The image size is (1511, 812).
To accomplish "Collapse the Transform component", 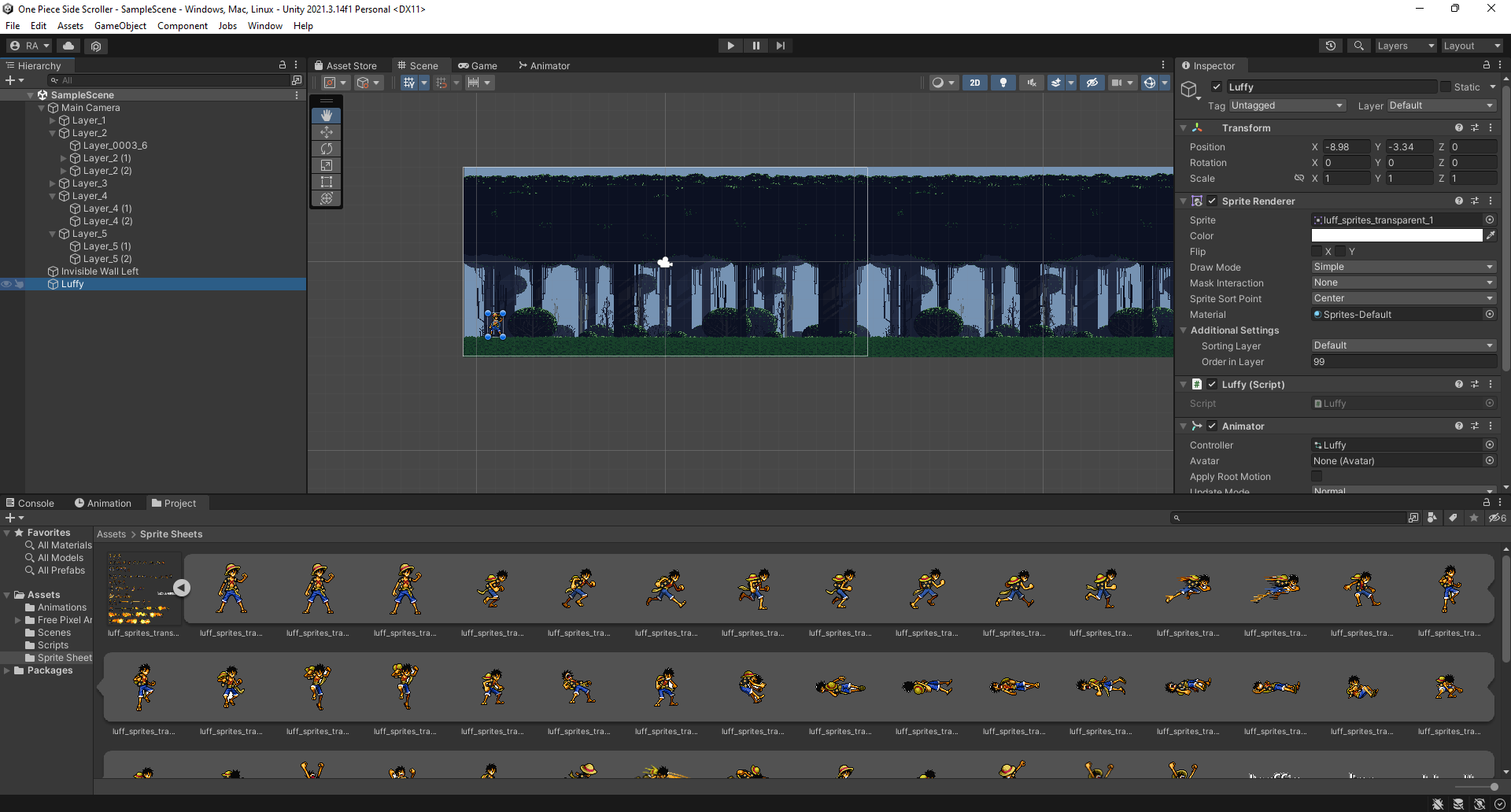I will click(1183, 127).
